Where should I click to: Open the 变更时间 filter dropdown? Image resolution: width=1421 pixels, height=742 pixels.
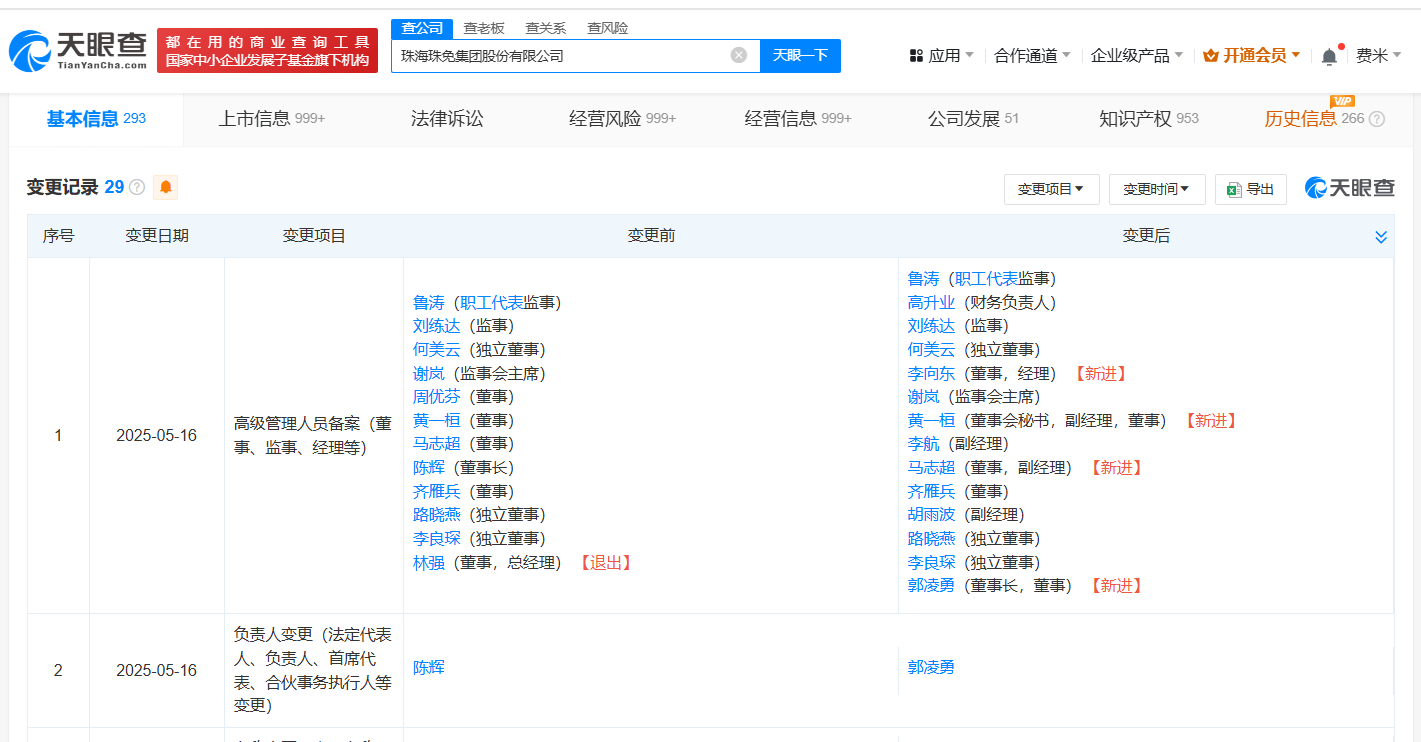(1157, 189)
